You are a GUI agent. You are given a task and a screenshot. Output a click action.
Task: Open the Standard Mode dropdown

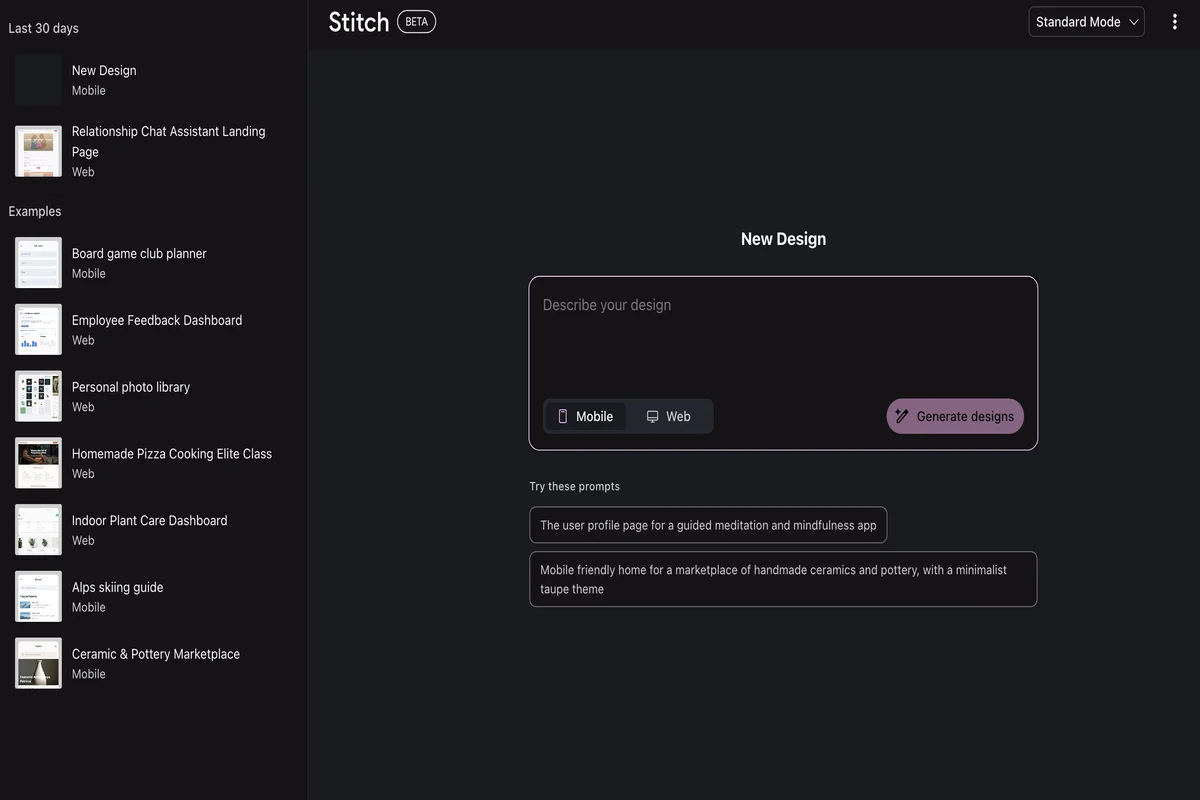pyautogui.click(x=1086, y=22)
